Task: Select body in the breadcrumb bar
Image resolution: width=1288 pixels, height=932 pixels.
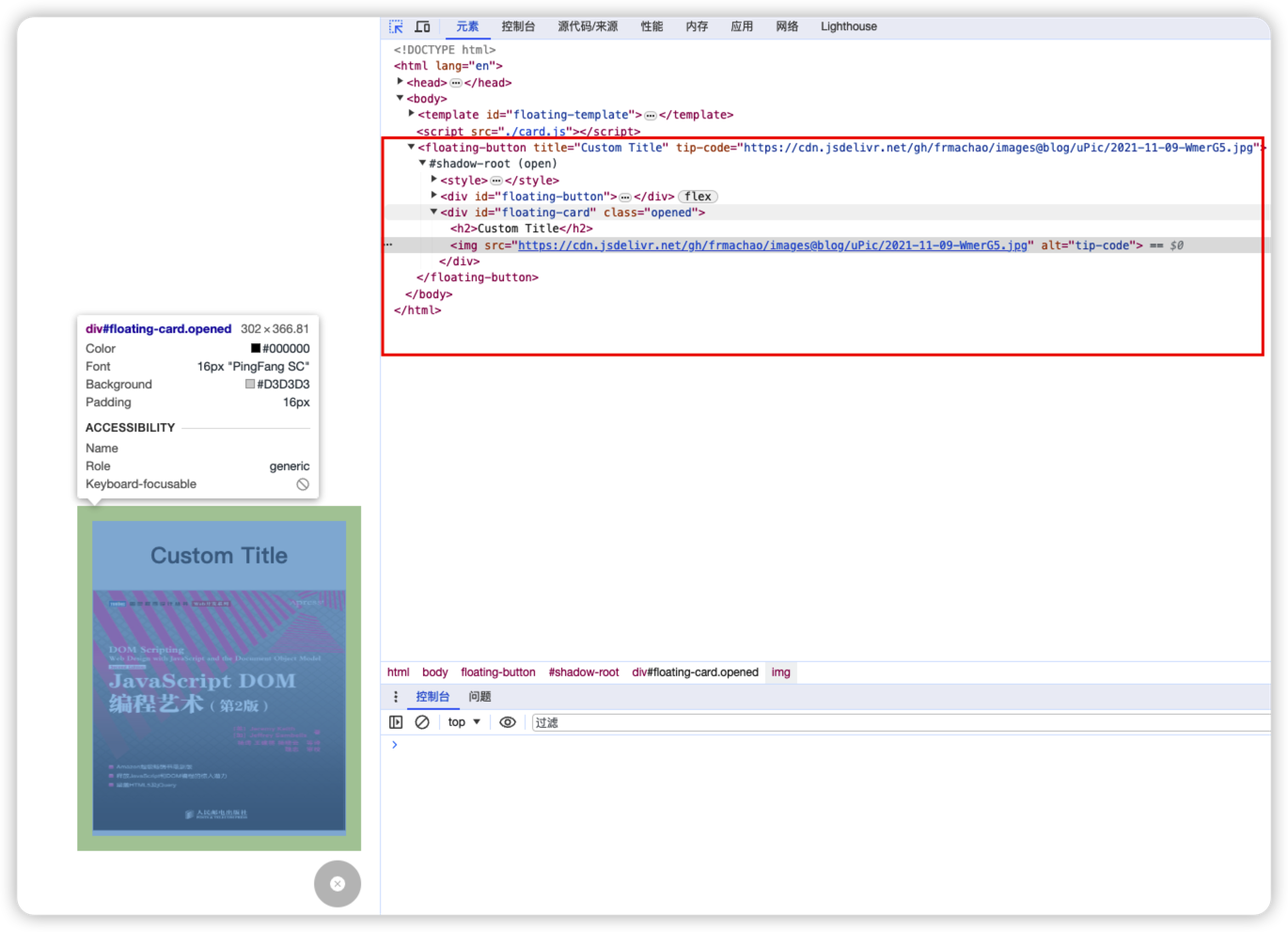Action: pyautogui.click(x=434, y=672)
